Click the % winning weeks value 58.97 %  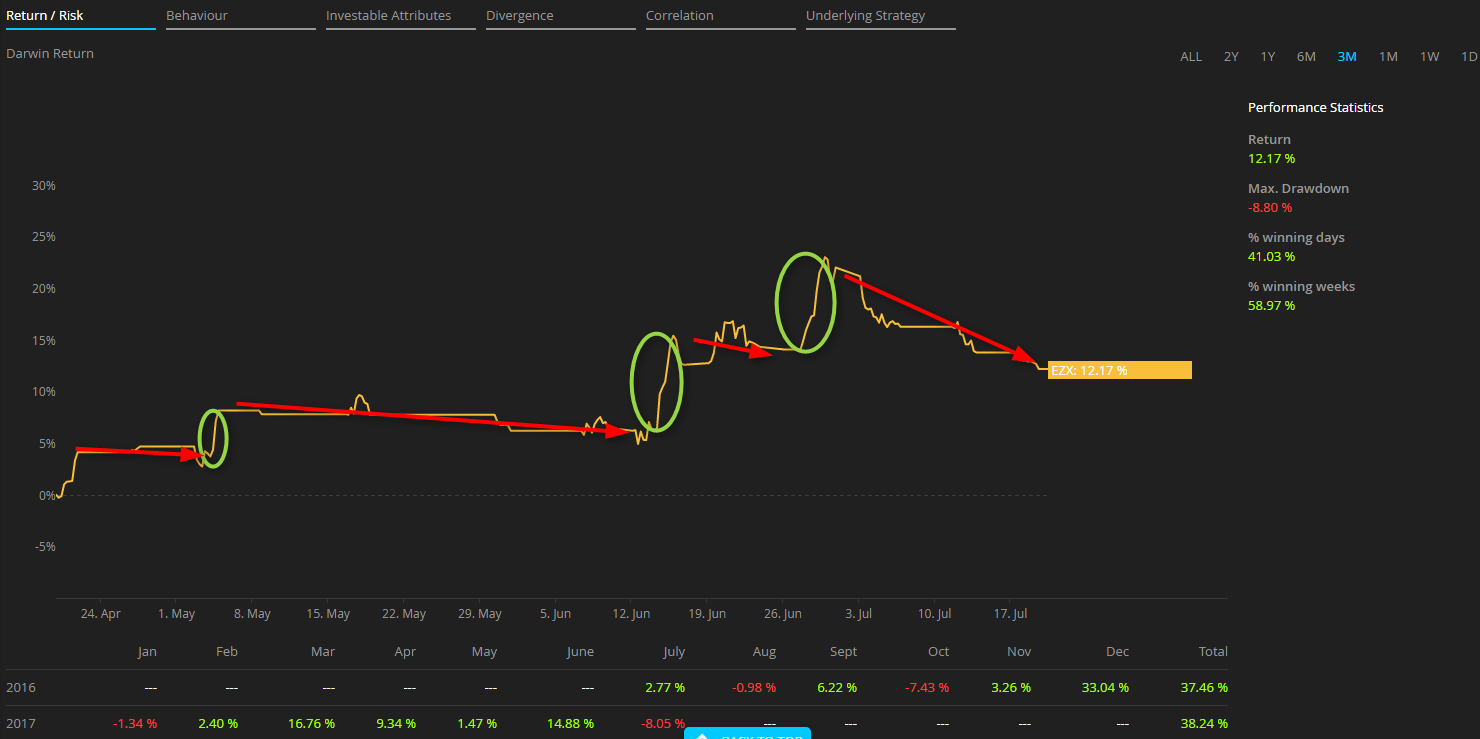[x=1272, y=305]
